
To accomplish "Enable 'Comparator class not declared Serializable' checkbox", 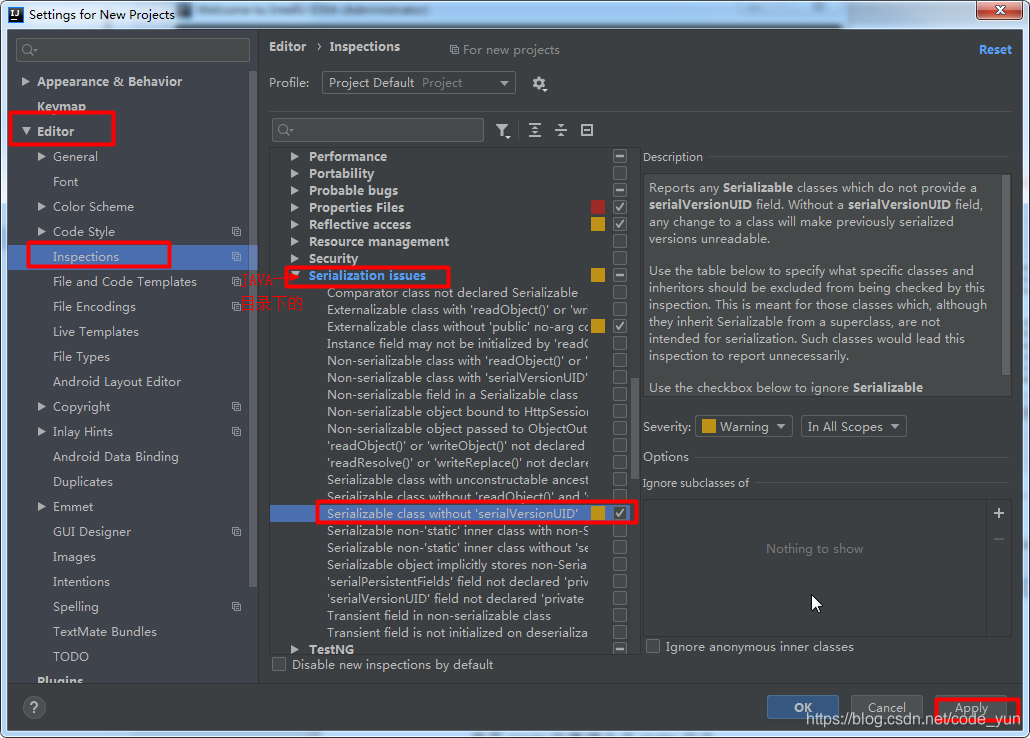I will tap(619, 292).
